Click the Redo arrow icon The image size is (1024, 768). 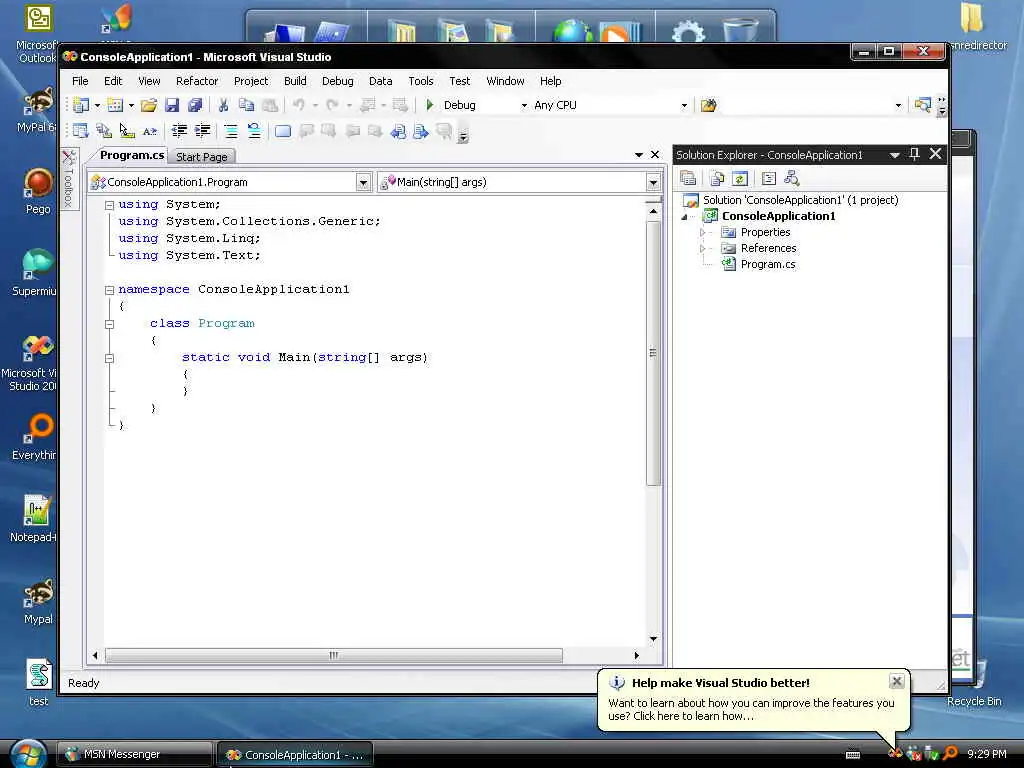click(x=332, y=105)
